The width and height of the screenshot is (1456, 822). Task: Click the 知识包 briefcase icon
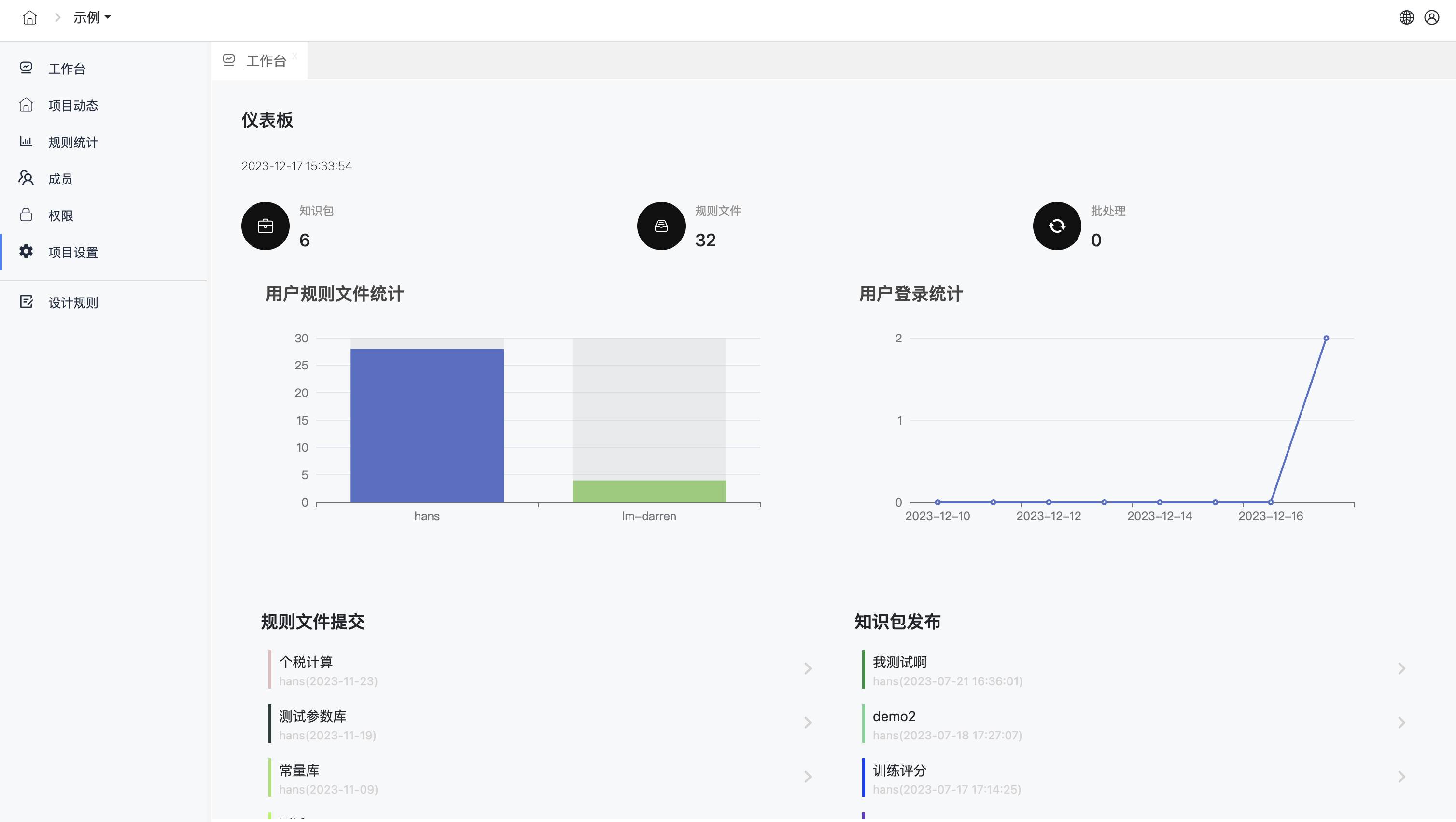(x=265, y=226)
